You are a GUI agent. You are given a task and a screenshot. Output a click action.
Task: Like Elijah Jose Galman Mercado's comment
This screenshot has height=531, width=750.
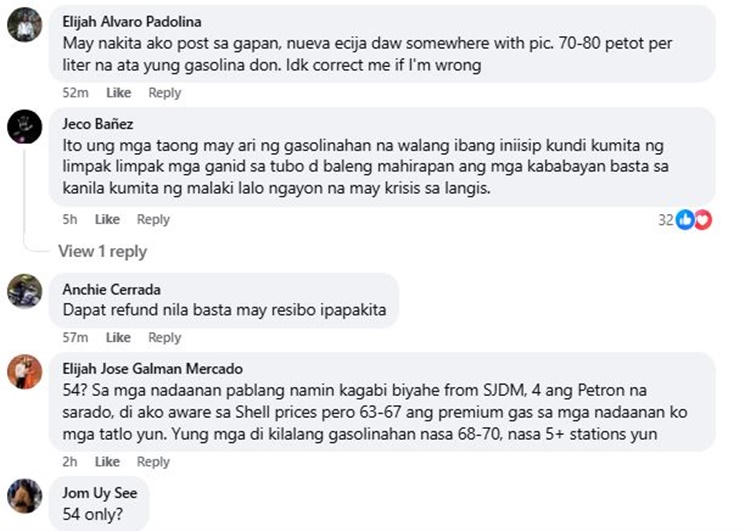pos(107,462)
